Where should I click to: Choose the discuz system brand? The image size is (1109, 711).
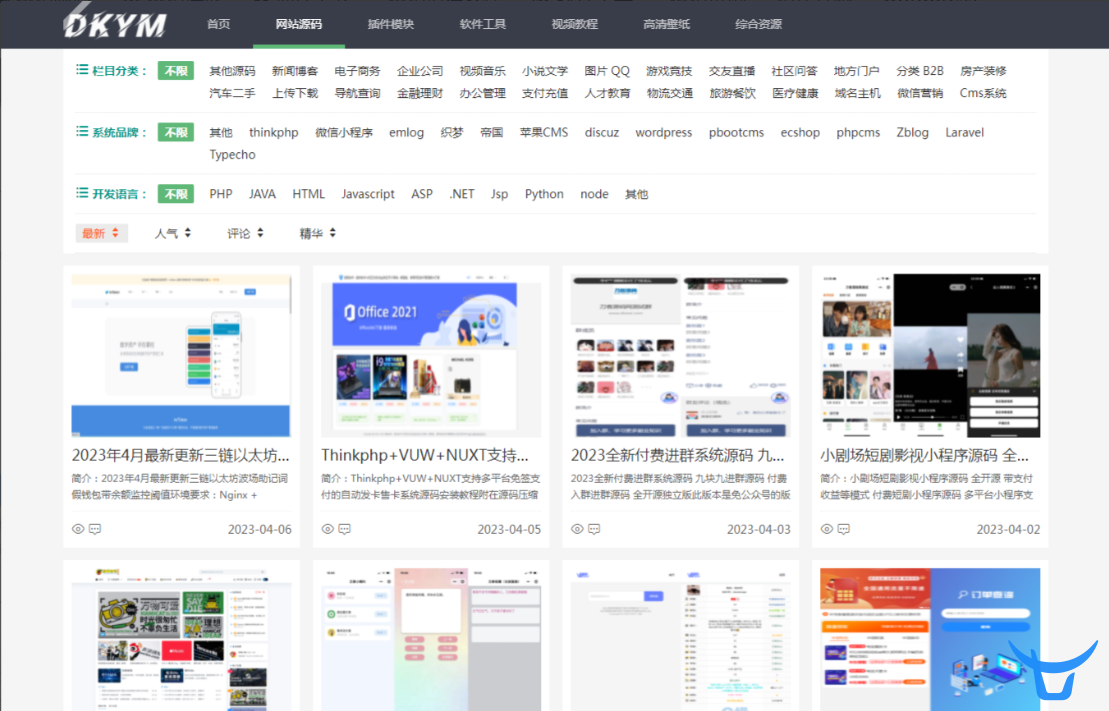click(x=602, y=132)
